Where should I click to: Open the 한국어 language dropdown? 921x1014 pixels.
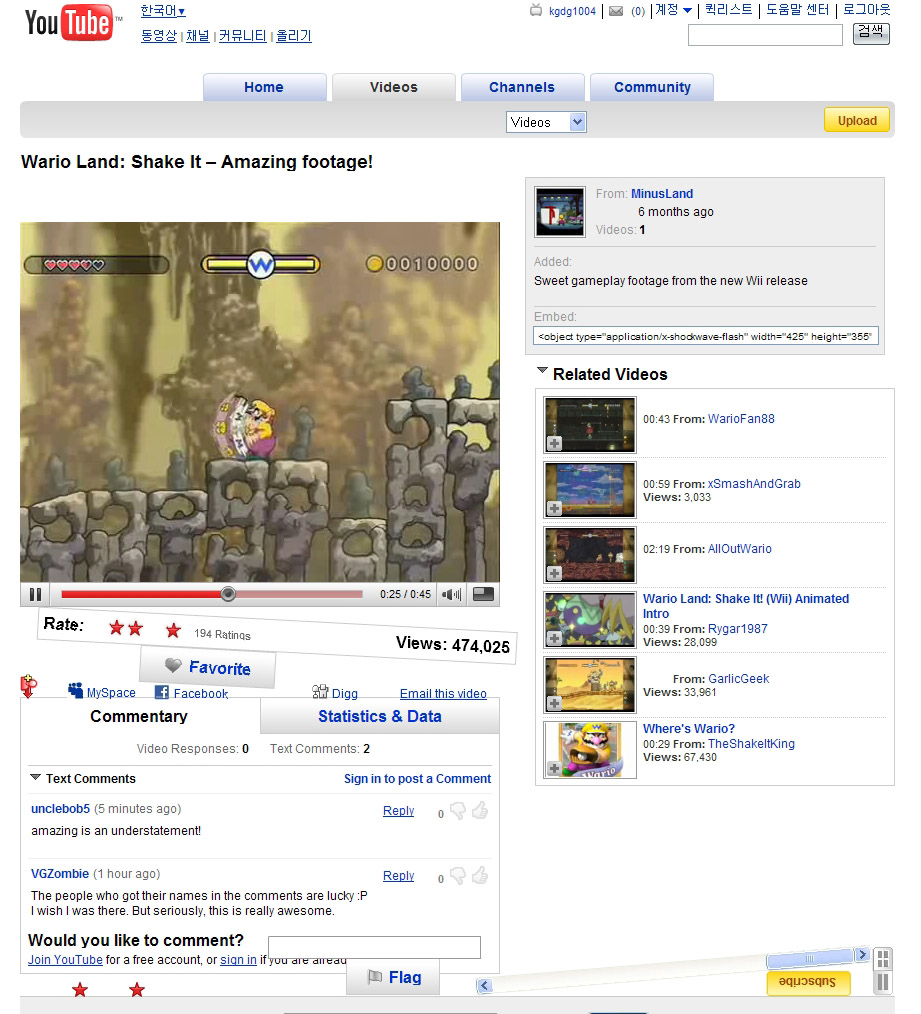(x=163, y=11)
